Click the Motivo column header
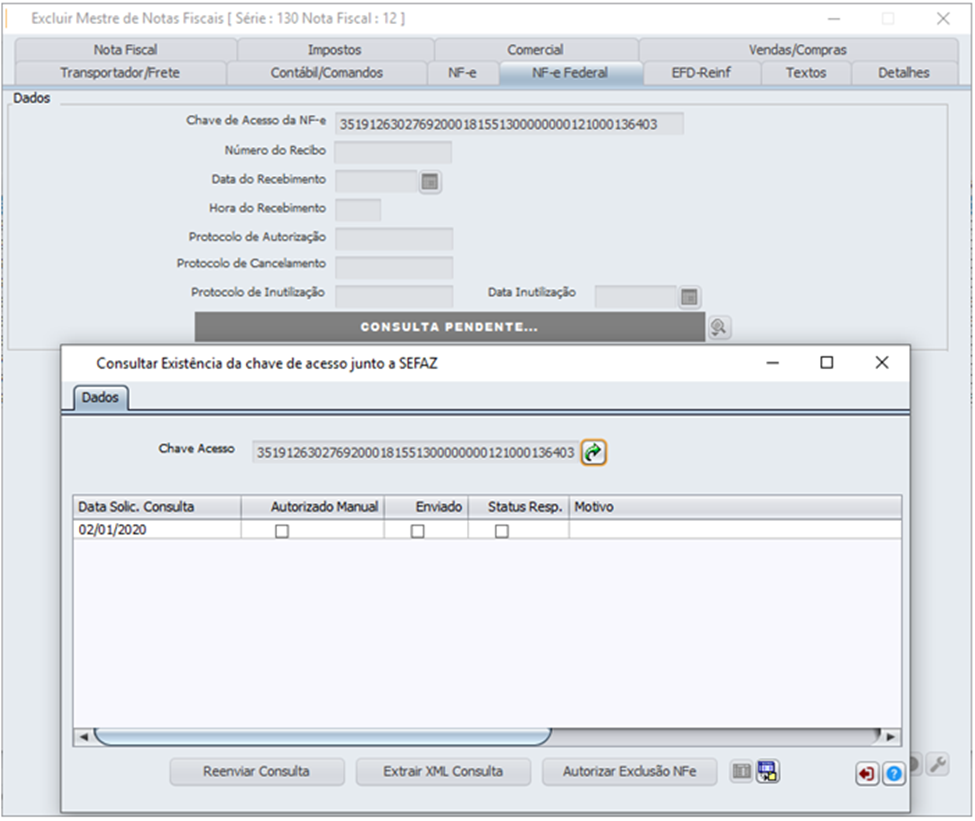Image resolution: width=975 pixels, height=821 pixels. [735, 507]
